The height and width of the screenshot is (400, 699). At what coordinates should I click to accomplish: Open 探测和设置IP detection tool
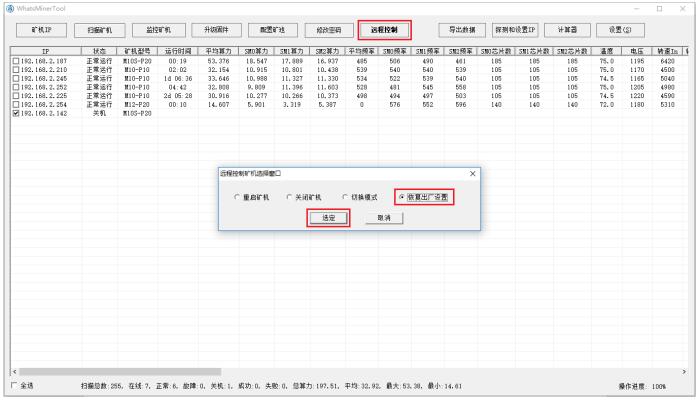515,30
